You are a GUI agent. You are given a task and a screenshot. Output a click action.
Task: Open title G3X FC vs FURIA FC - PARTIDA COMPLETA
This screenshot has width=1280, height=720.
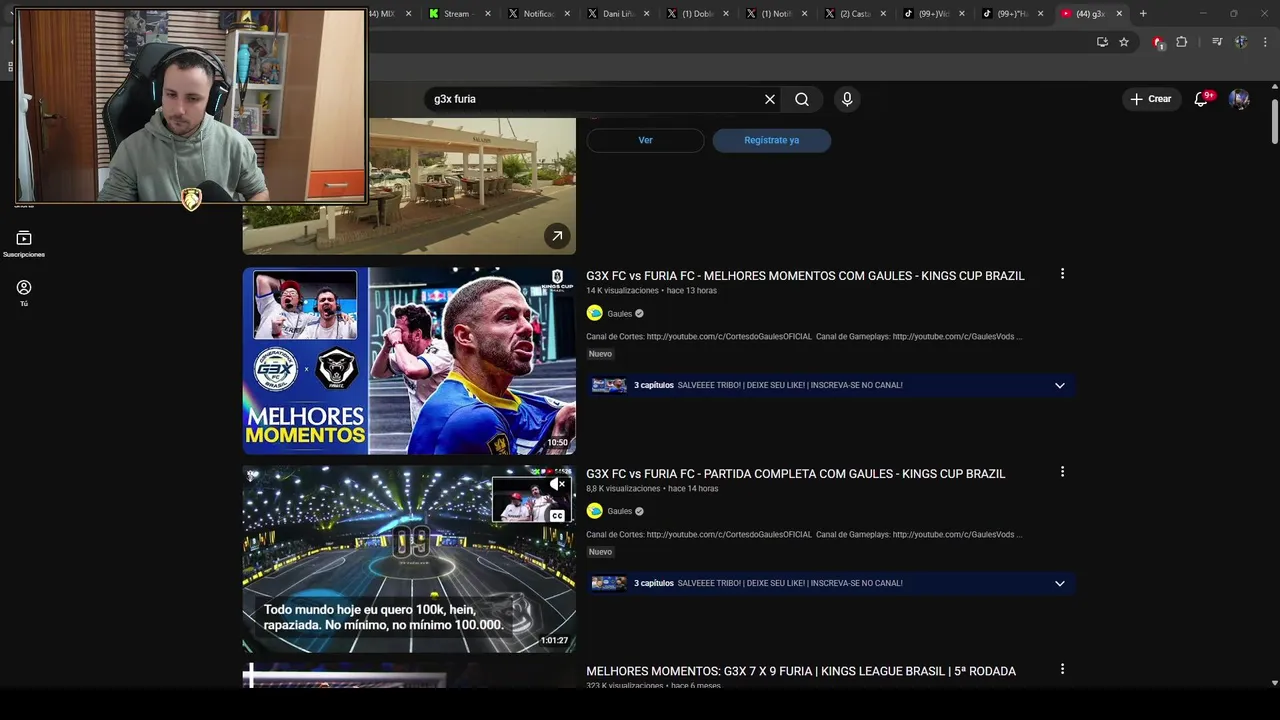(795, 474)
